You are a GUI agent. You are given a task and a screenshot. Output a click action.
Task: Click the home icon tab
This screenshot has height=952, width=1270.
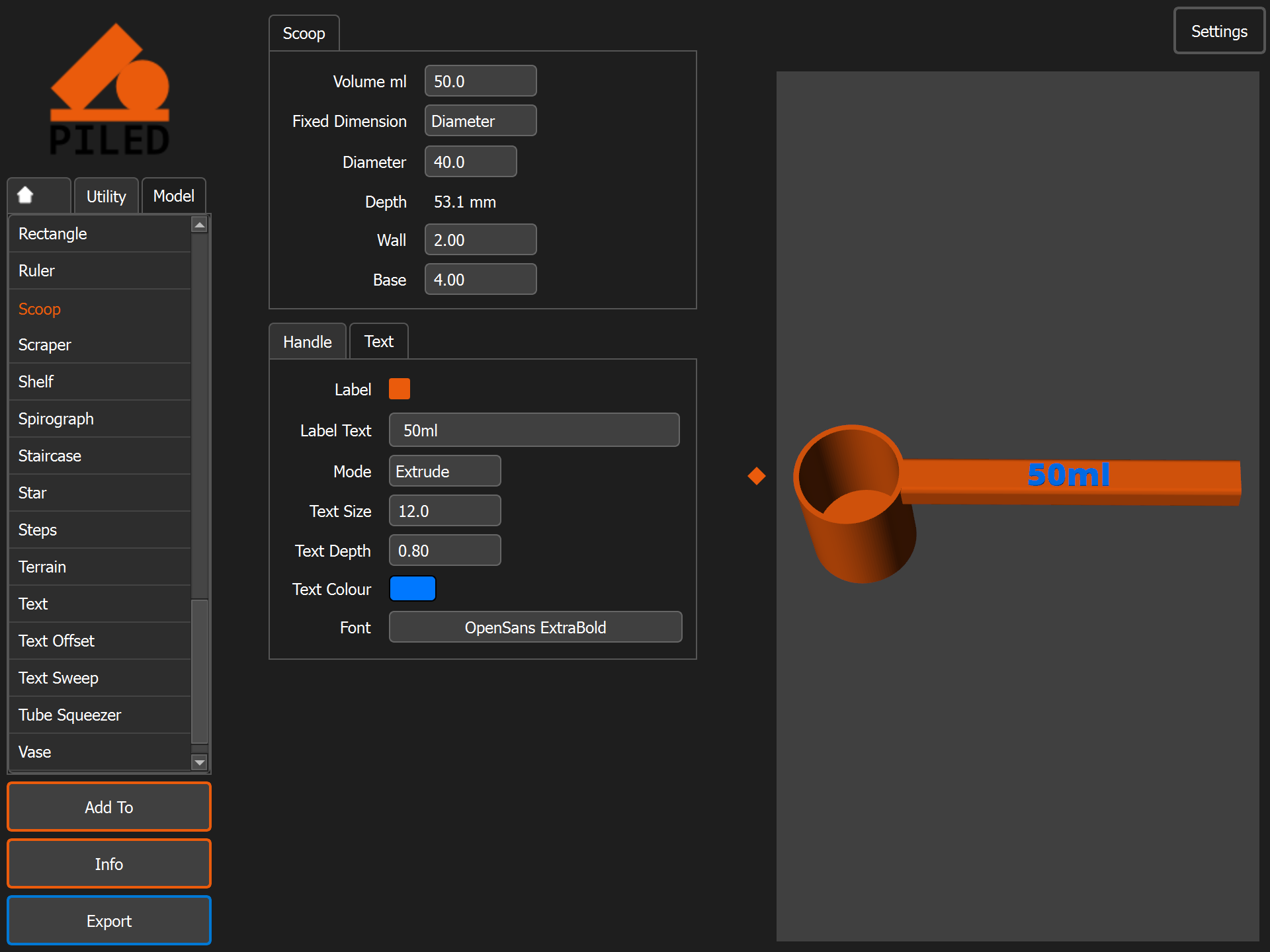tap(39, 196)
